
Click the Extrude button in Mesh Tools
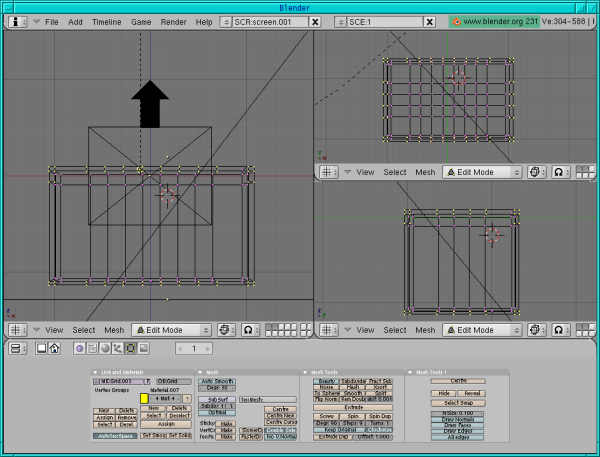coord(353,407)
